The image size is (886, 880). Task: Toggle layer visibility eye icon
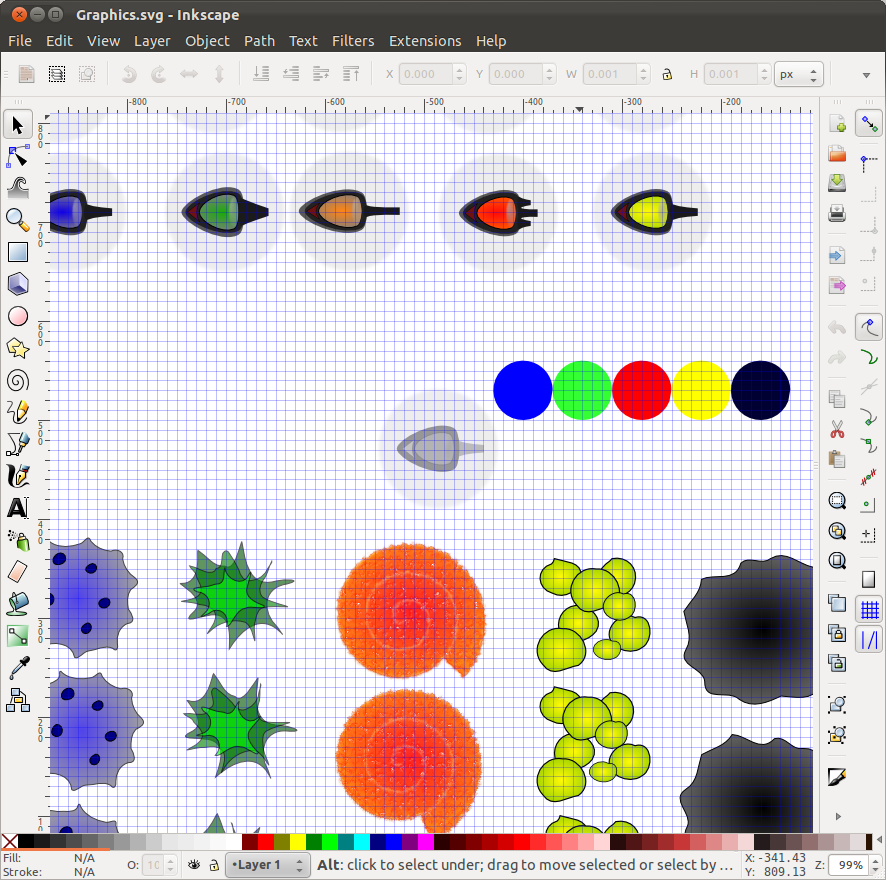pos(194,864)
